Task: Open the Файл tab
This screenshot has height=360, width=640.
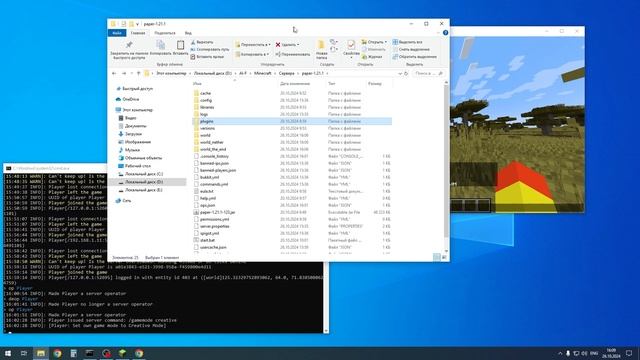Action: [x=117, y=33]
